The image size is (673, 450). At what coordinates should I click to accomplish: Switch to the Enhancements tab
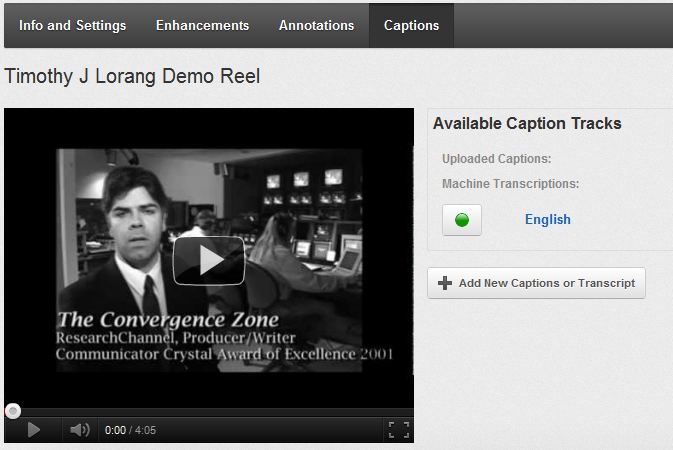(203, 25)
